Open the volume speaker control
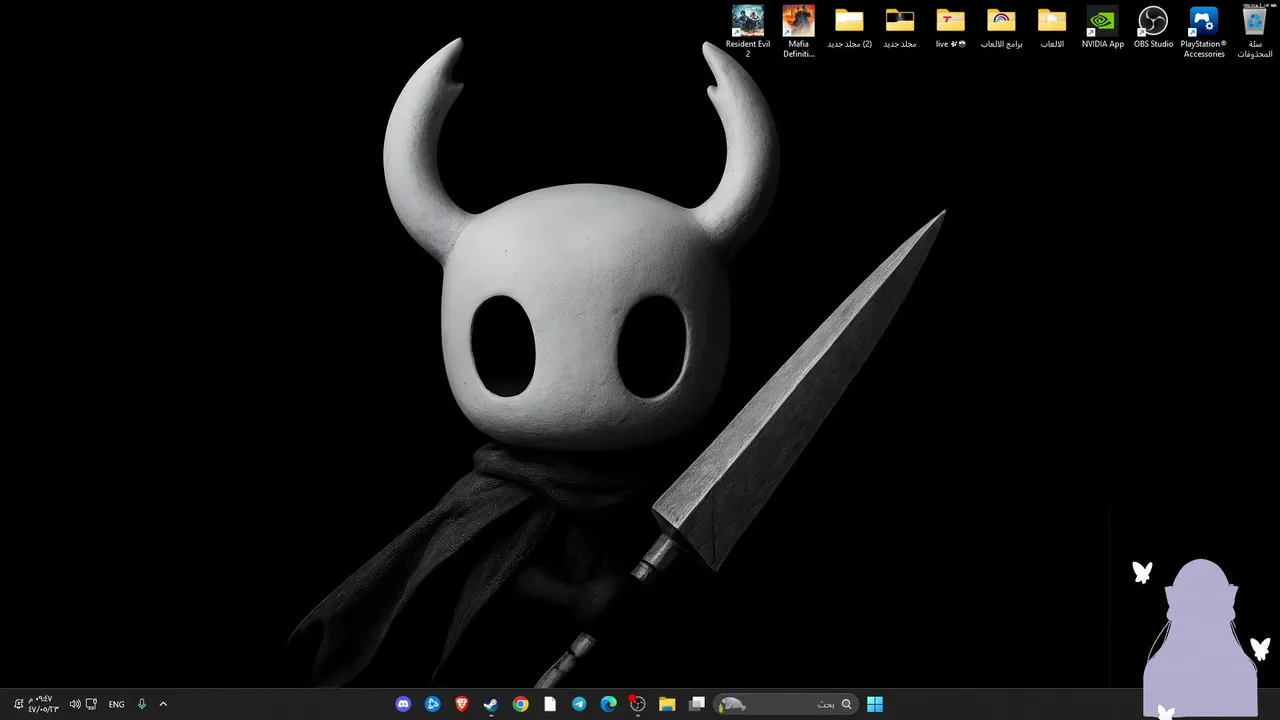Viewport: 1280px width, 720px height. (x=75, y=704)
